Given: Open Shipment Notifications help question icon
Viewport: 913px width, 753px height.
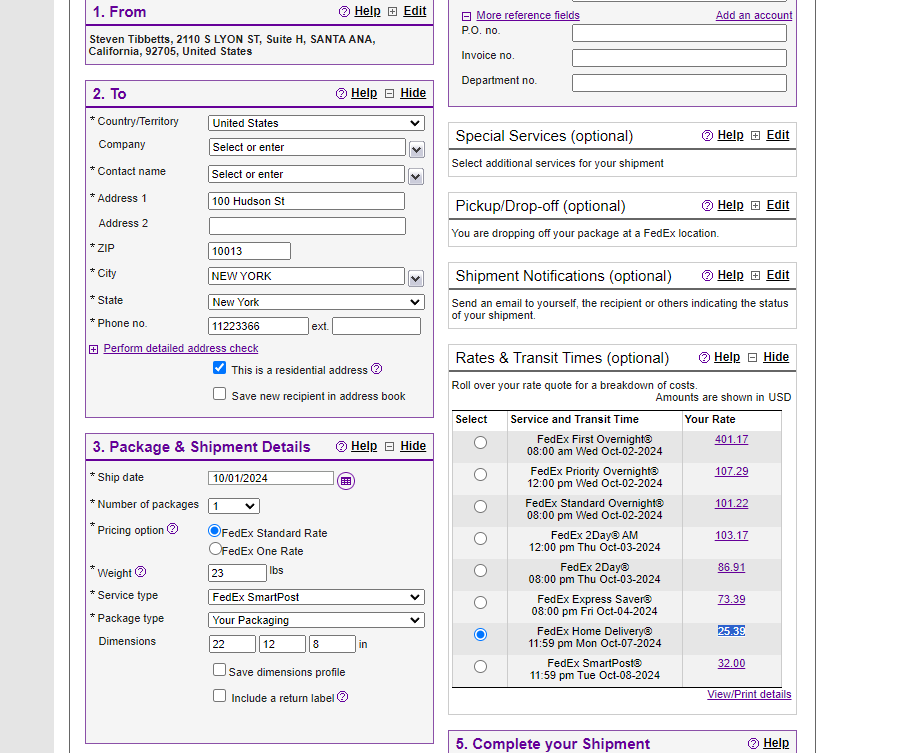Looking at the screenshot, I should [x=707, y=275].
